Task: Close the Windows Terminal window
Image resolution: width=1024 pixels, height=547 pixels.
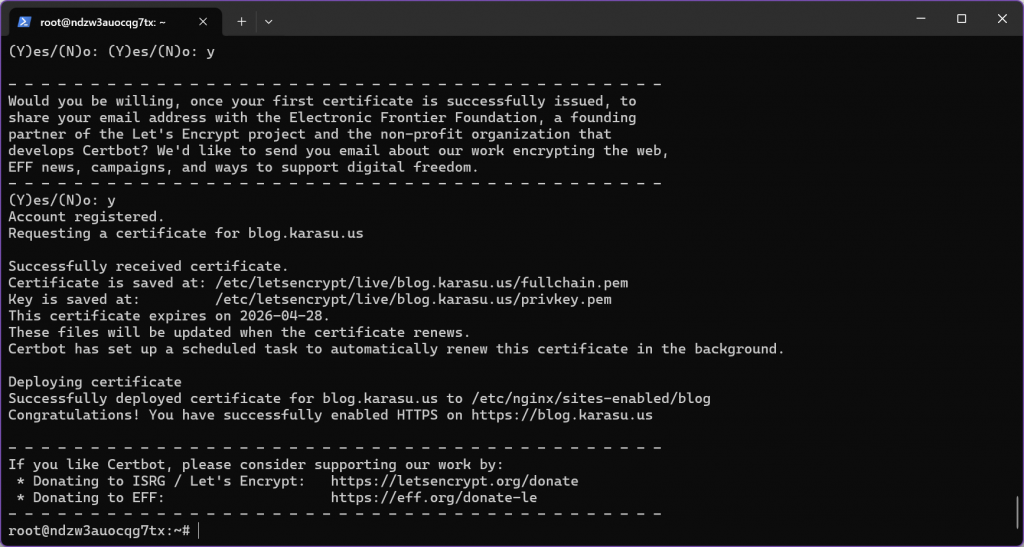Action: [x=1002, y=19]
